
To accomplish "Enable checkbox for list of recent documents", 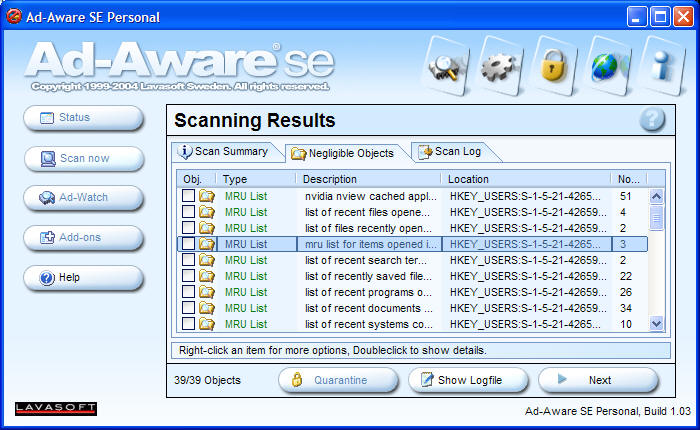I will 188,308.
